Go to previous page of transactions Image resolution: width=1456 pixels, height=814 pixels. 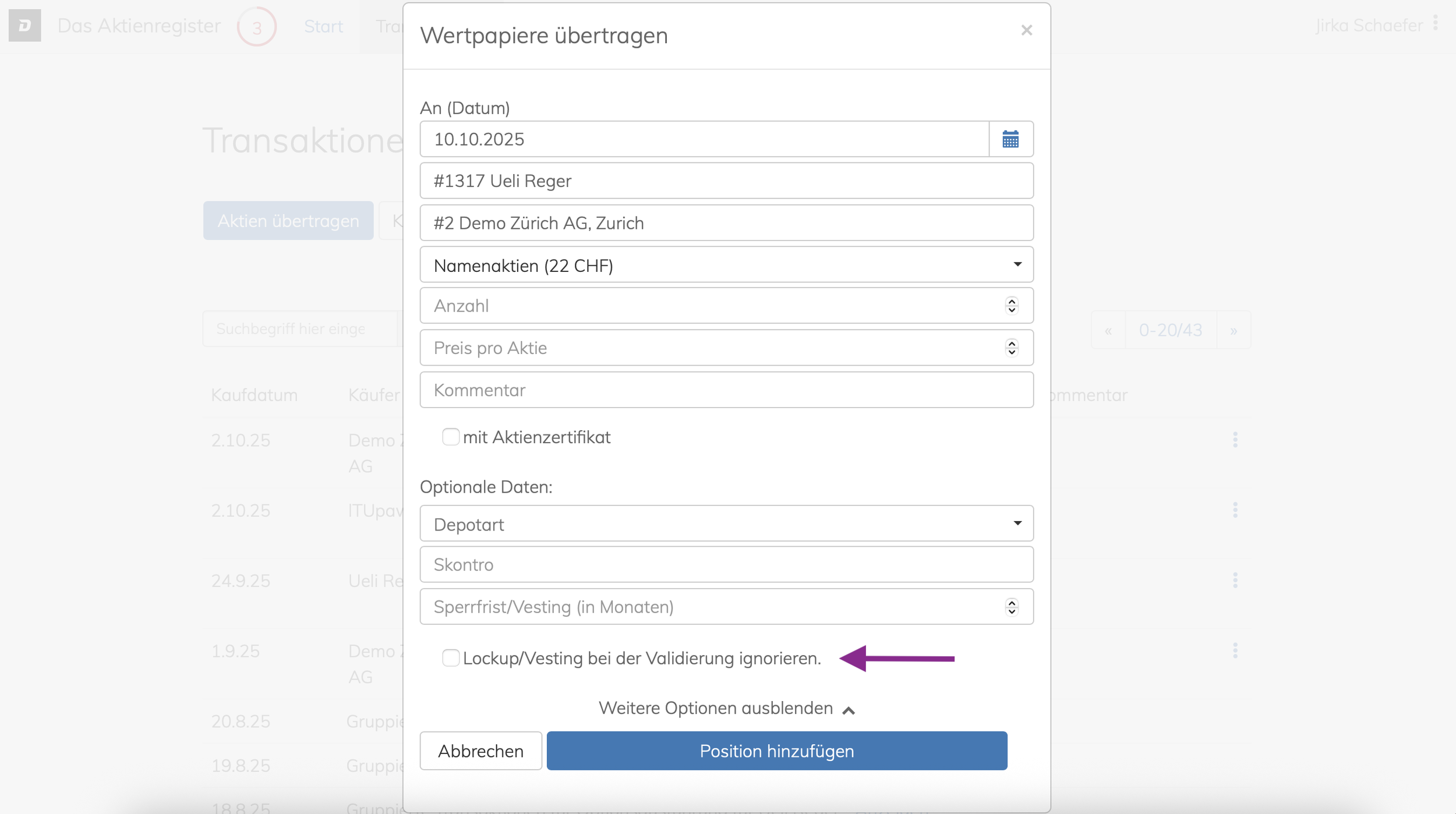click(x=1108, y=330)
